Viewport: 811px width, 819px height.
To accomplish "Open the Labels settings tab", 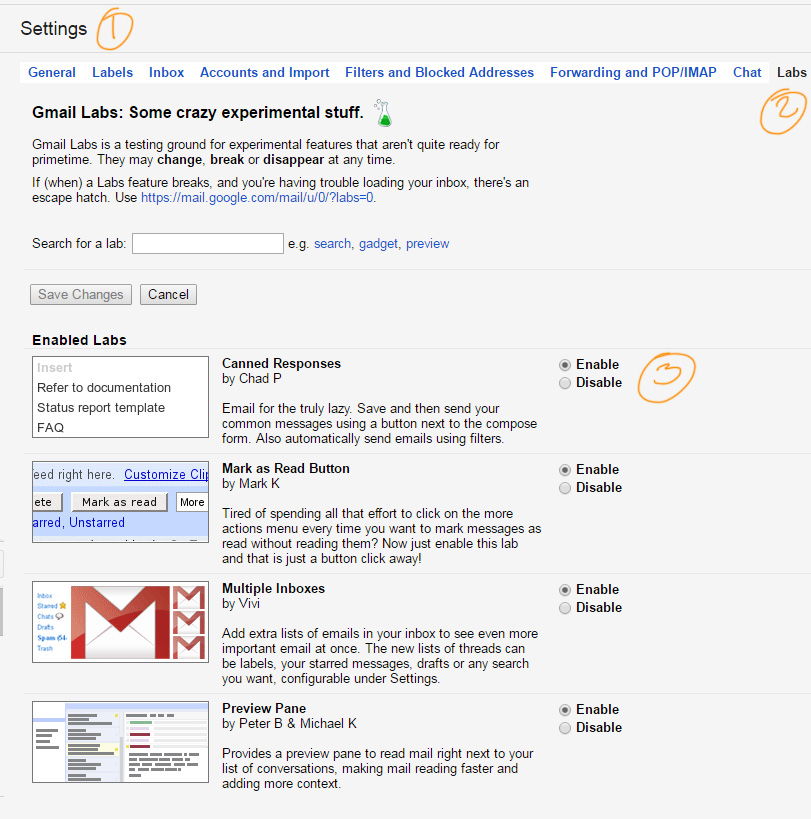I will point(112,72).
